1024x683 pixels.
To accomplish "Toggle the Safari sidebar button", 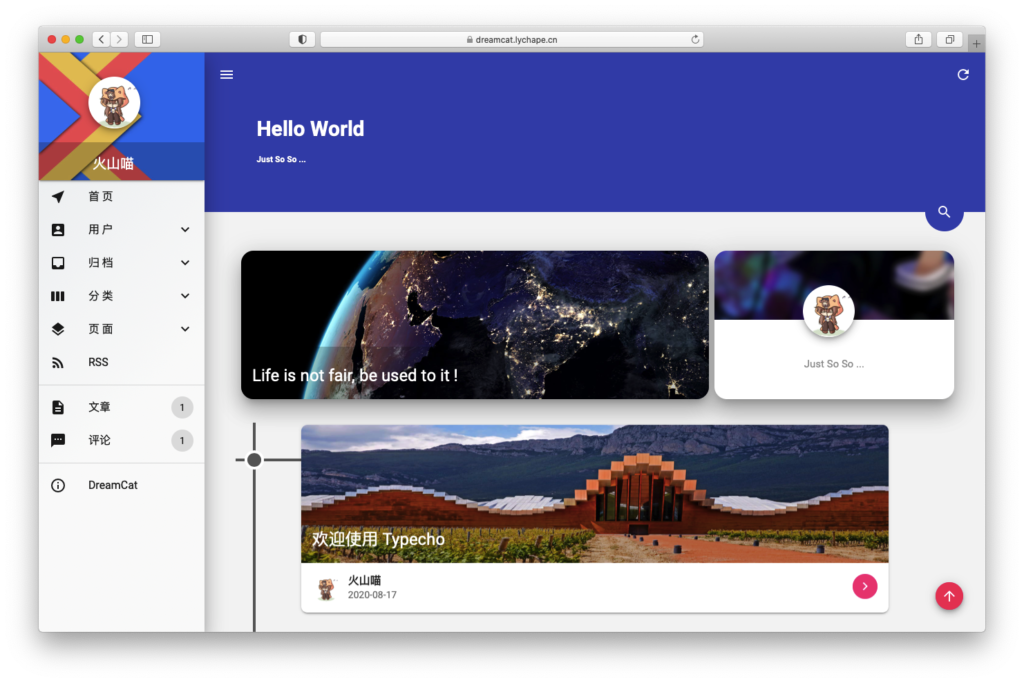I will [x=147, y=39].
